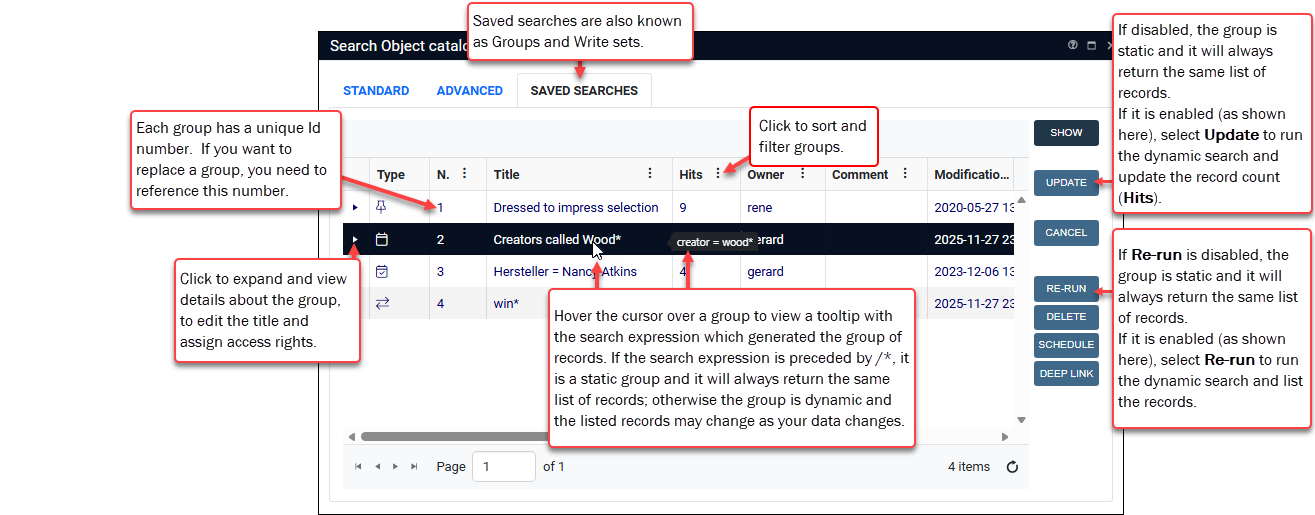Image resolution: width=1315 pixels, height=515 pixels.
Task: Go to the first page in pager
Action: [358, 466]
